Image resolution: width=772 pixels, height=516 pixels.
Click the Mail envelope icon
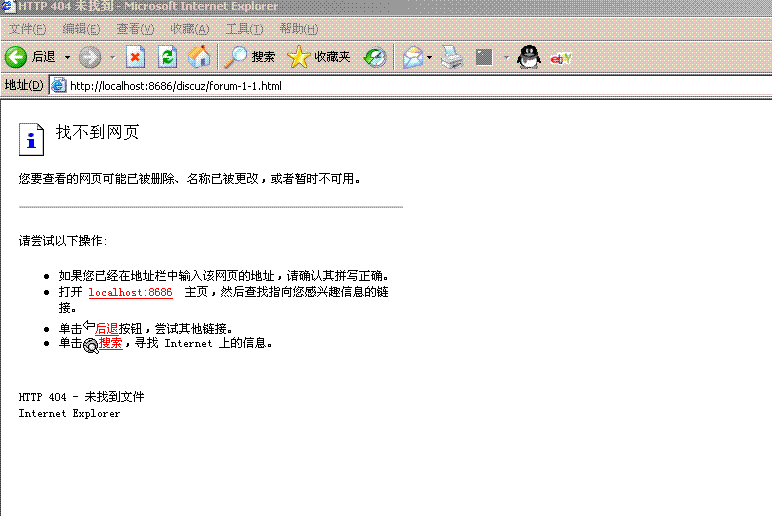413,58
